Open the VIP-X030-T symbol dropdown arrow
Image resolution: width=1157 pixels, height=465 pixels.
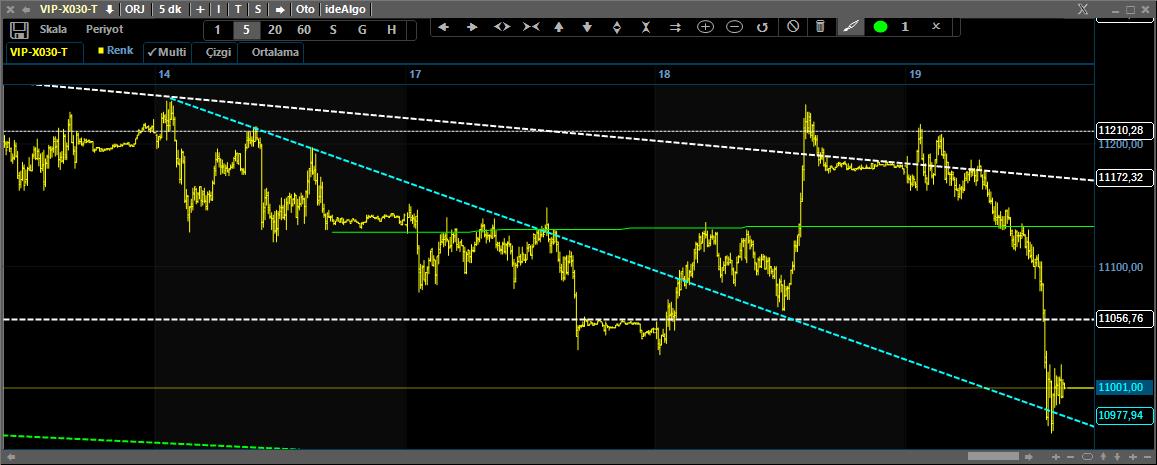[109, 8]
